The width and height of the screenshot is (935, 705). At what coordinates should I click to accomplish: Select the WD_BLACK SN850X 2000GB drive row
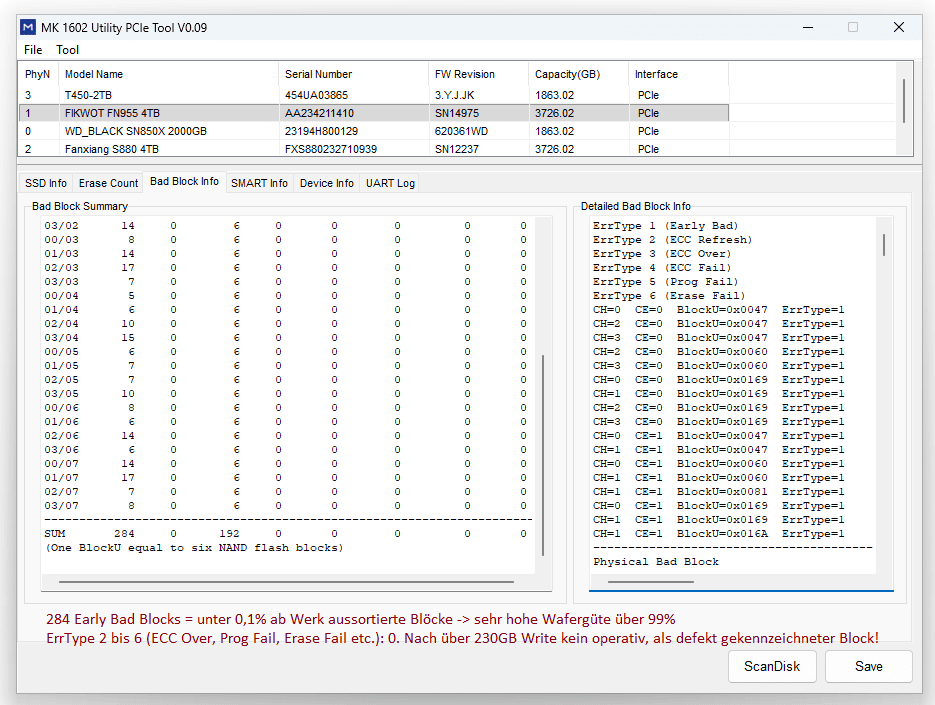[x=374, y=131]
